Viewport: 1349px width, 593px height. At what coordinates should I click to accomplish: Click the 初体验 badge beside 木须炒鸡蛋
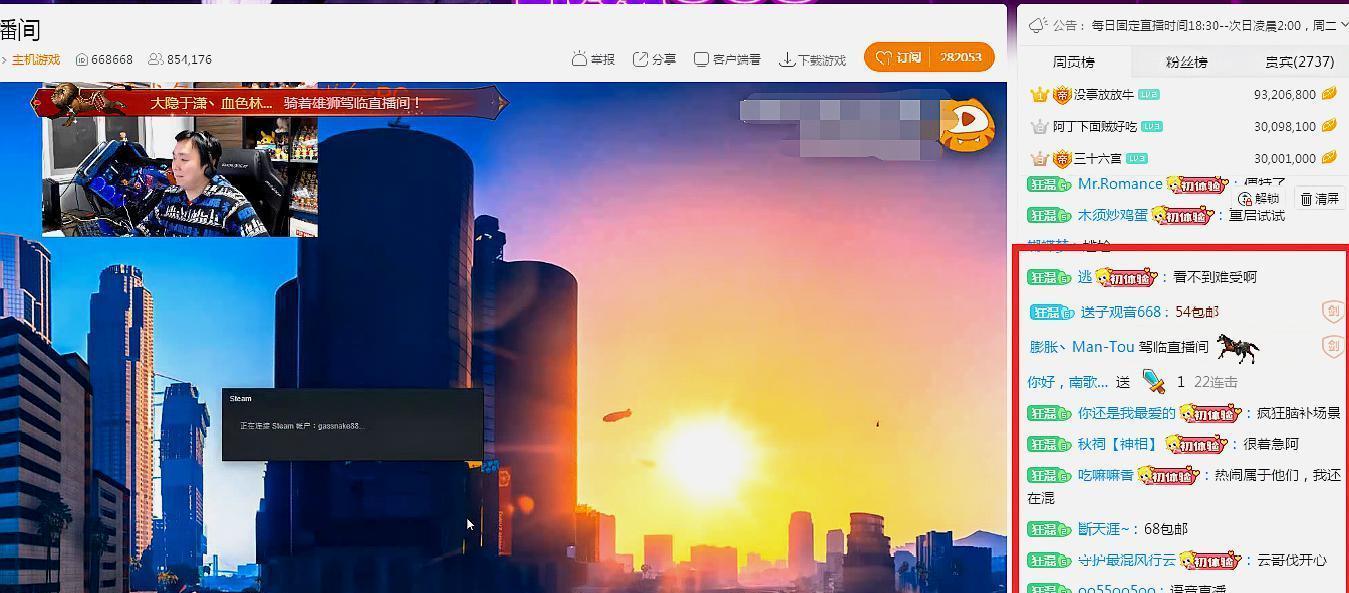[1182, 215]
